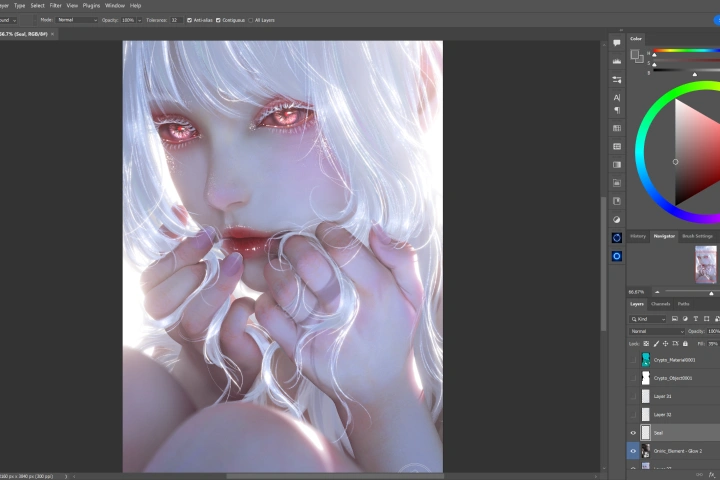Switch to the Paths tab
This screenshot has width=720, height=480.
pyautogui.click(x=683, y=304)
